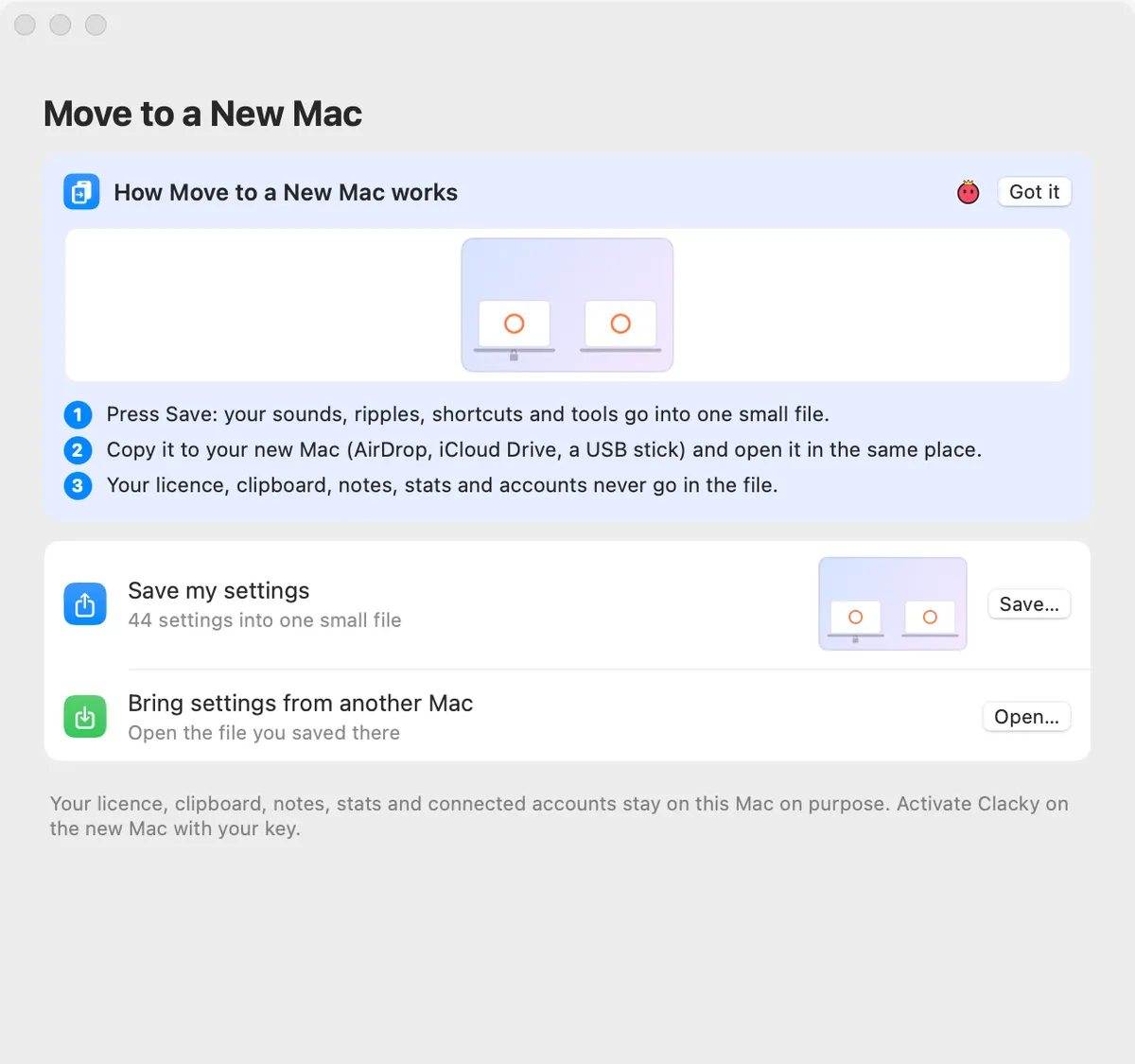The image size is (1135, 1064).
Task: Click the footer note about Activate Clacky
Action: (559, 816)
